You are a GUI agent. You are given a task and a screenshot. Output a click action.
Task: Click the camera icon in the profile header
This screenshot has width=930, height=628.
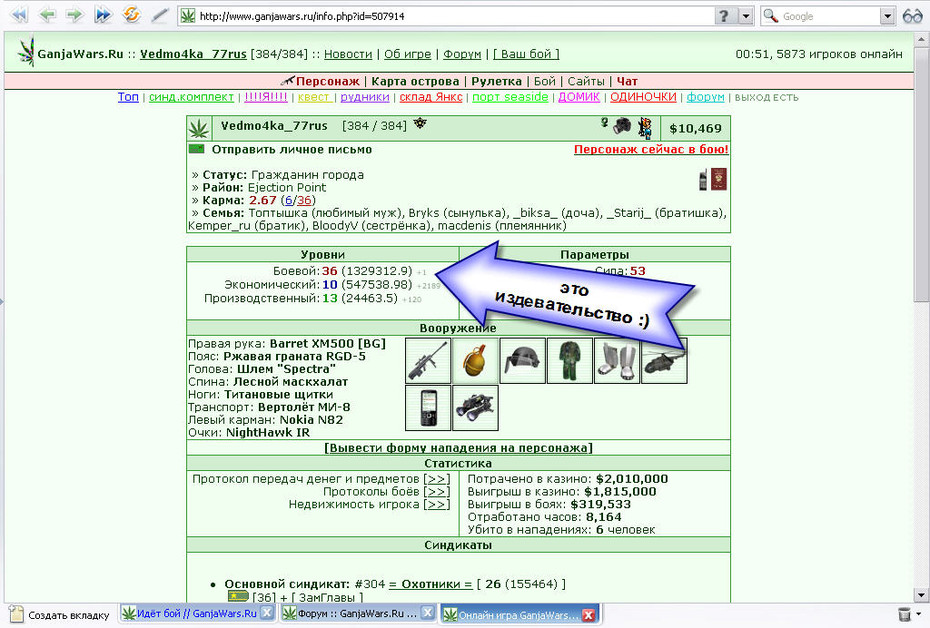coord(622,126)
